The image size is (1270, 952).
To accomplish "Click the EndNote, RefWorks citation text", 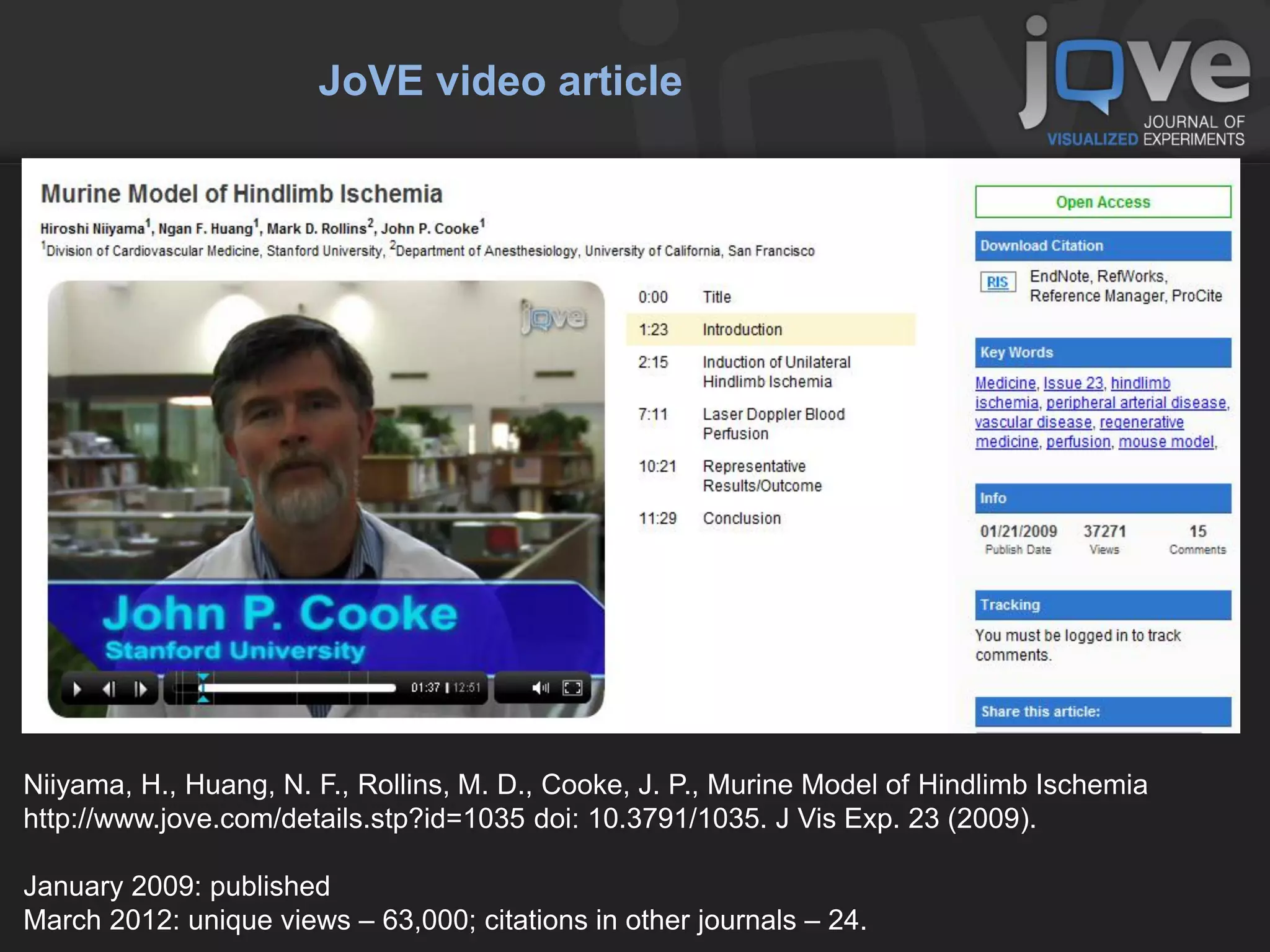I will click(x=1126, y=286).
